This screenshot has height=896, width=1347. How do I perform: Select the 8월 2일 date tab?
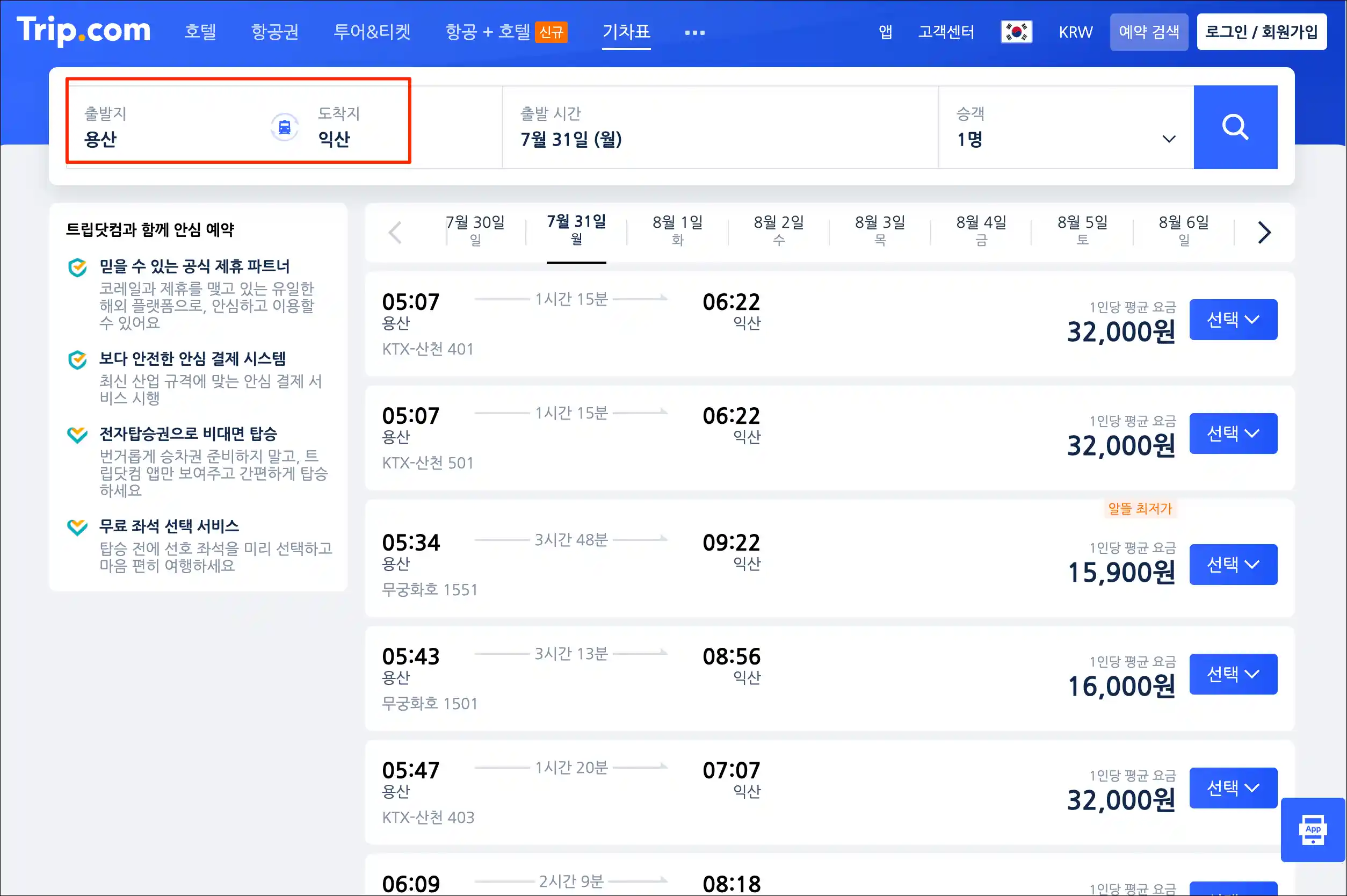779,230
